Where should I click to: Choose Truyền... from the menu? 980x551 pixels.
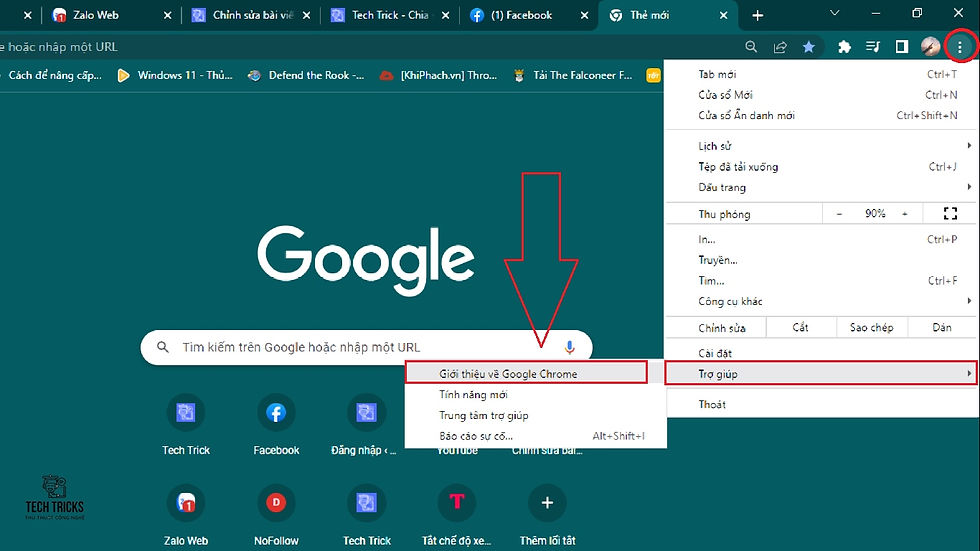coord(821,260)
